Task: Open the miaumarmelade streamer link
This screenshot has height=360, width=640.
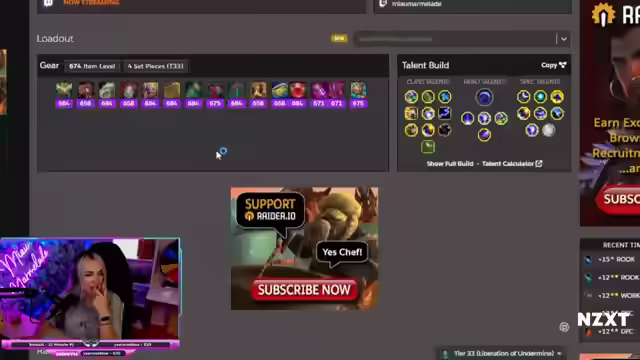Action: click(416, 4)
